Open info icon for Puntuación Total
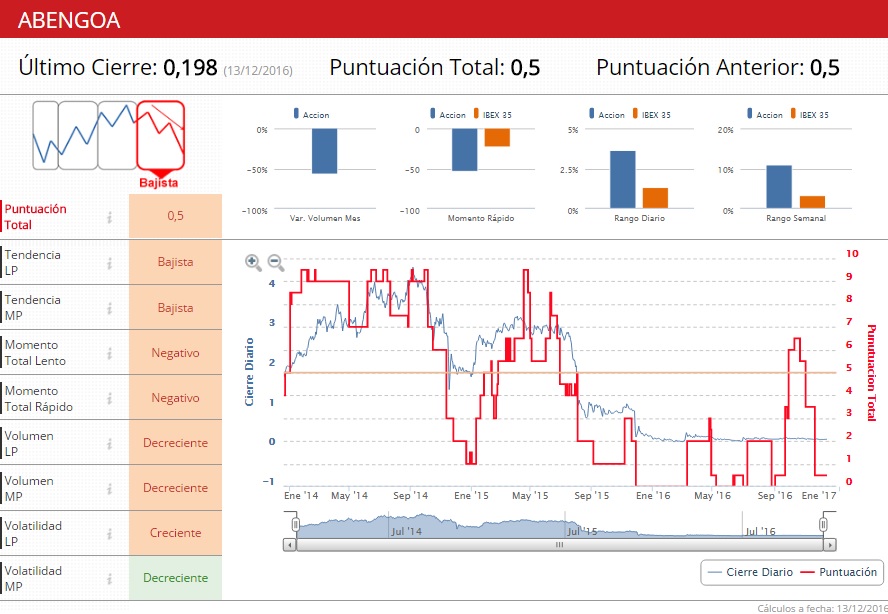 (109, 217)
